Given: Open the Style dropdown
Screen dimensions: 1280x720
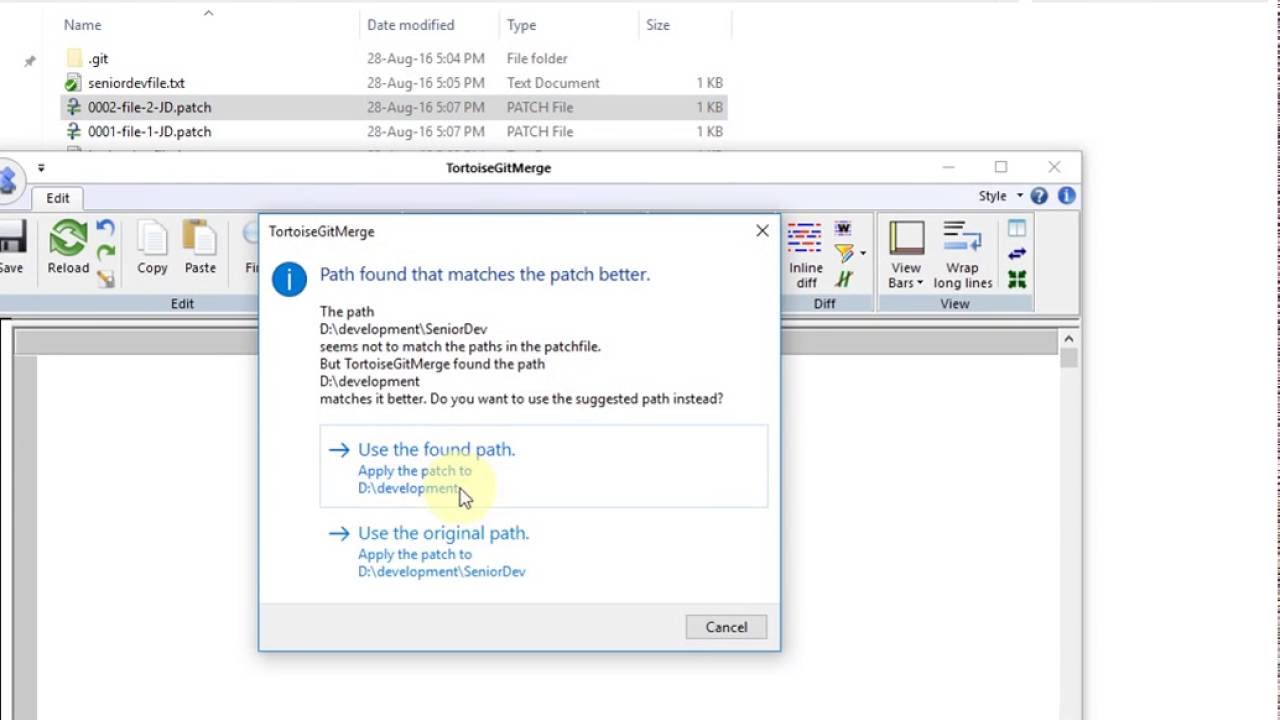Looking at the screenshot, I should pos(1000,196).
